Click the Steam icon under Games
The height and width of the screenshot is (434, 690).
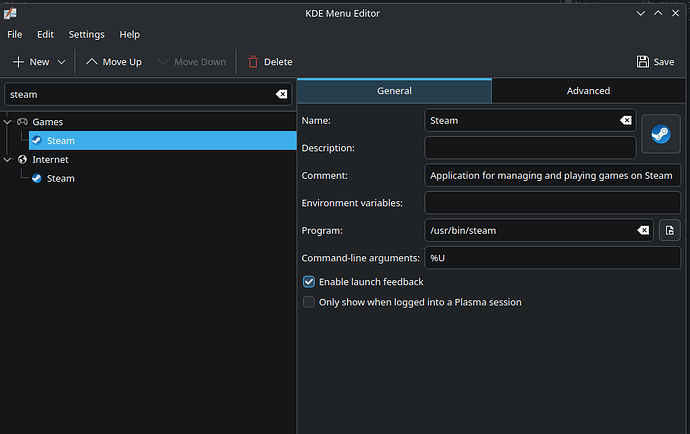(37, 140)
